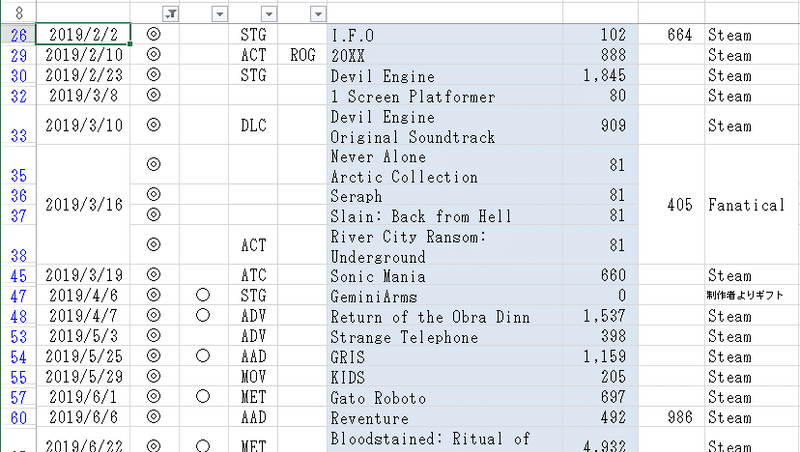The height and width of the screenshot is (452, 800).
Task: Select the price cell 1,537
Action: tap(601, 316)
